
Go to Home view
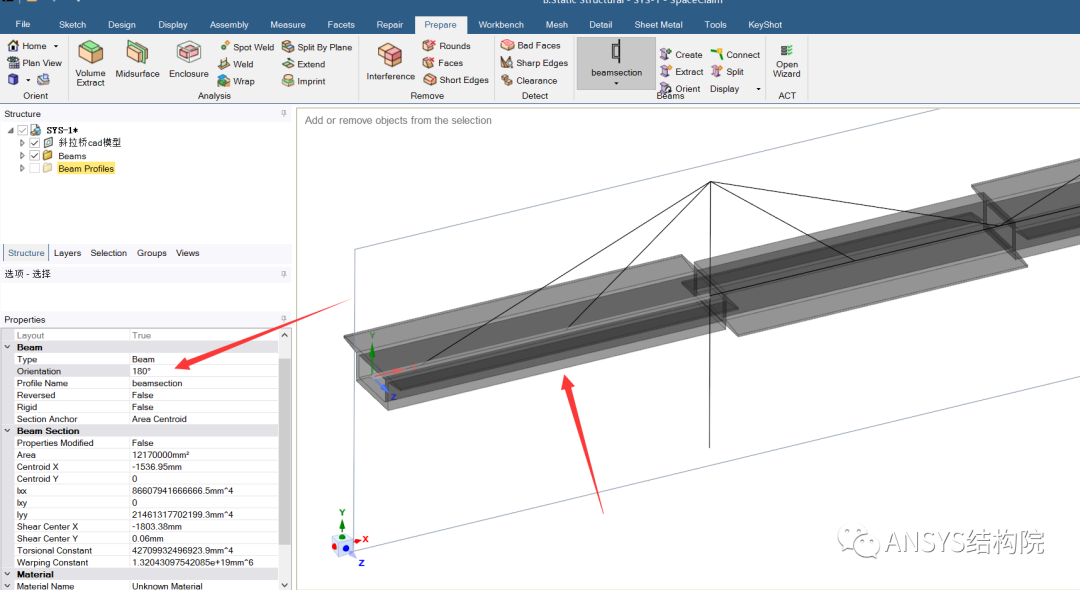(28, 45)
